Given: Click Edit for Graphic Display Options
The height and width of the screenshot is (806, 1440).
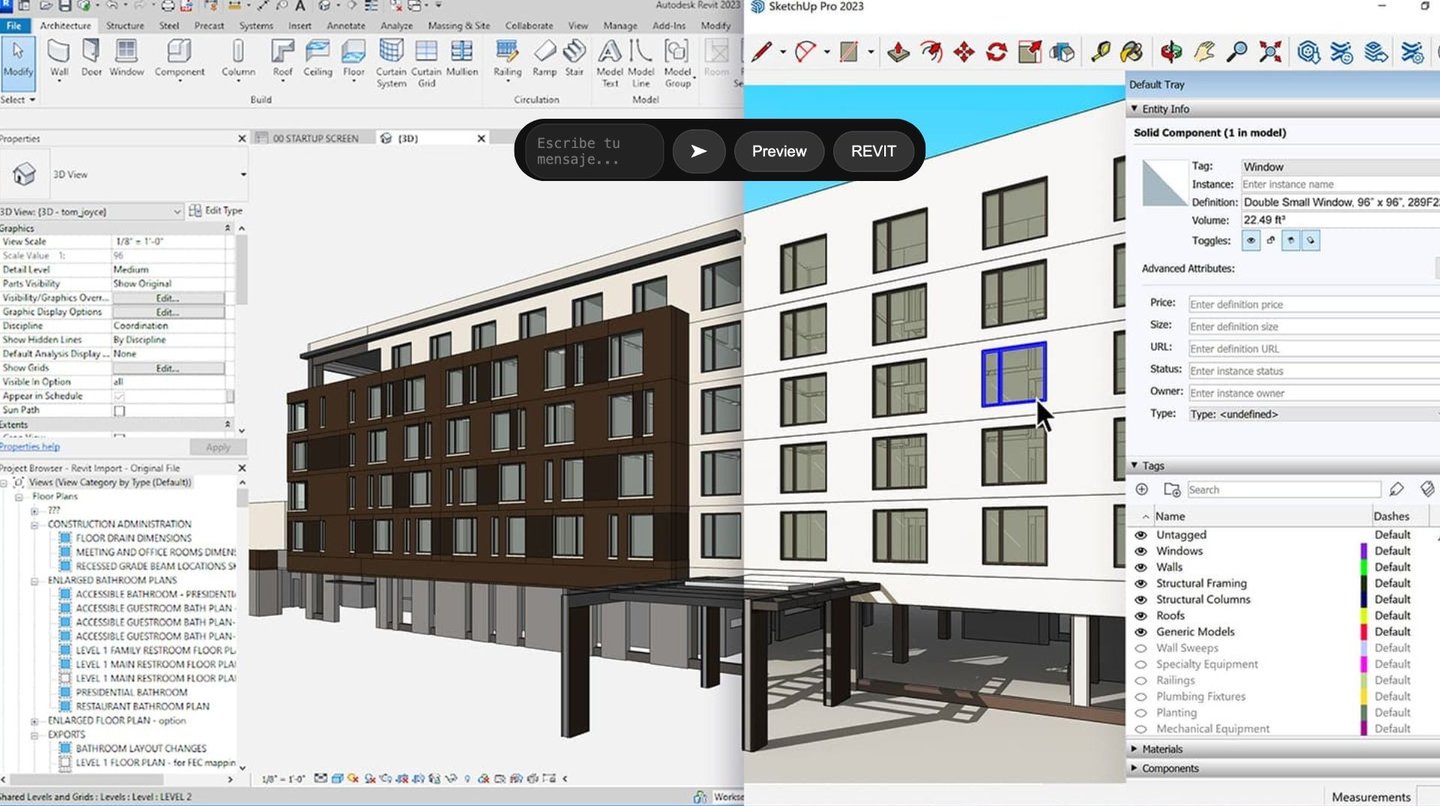Looking at the screenshot, I should click(167, 312).
